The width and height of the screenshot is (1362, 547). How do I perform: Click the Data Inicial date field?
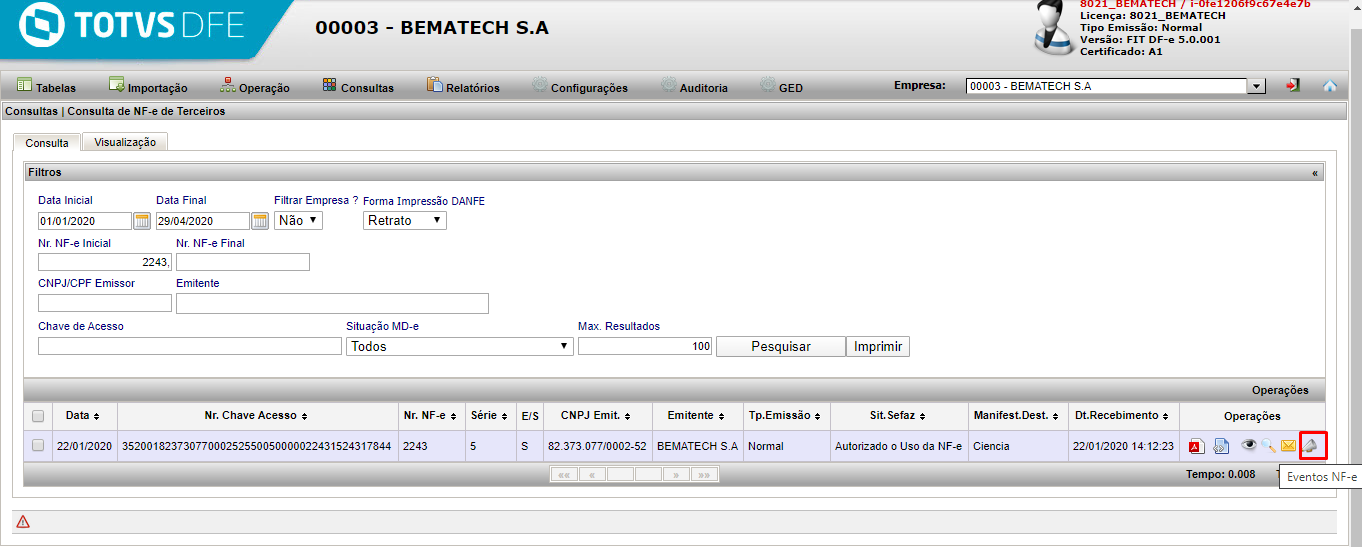tap(85, 221)
